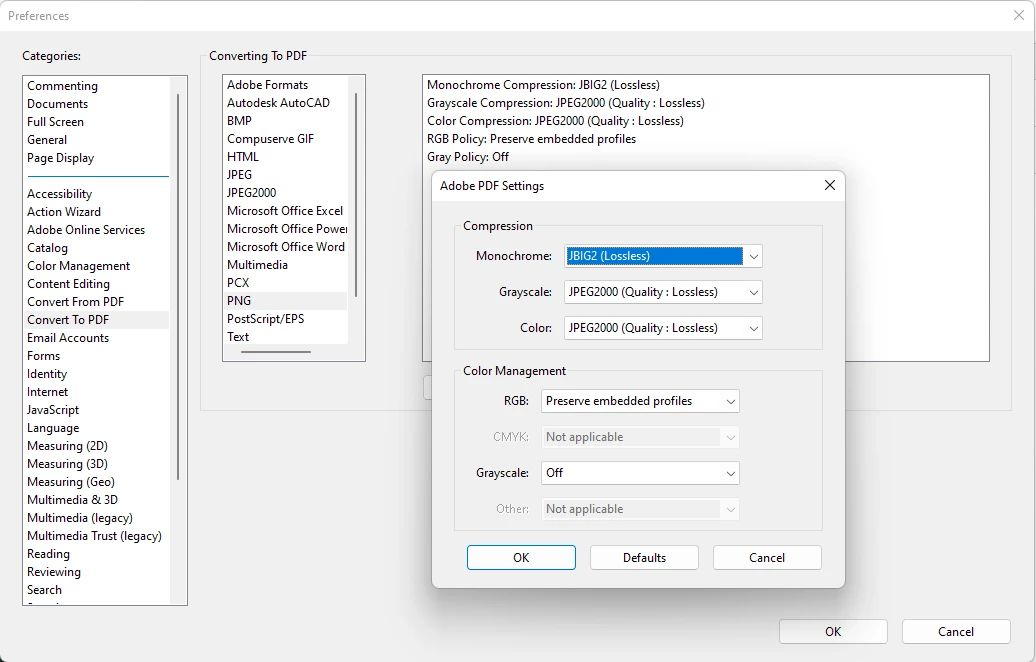Select the Email Accounts category

(68, 338)
